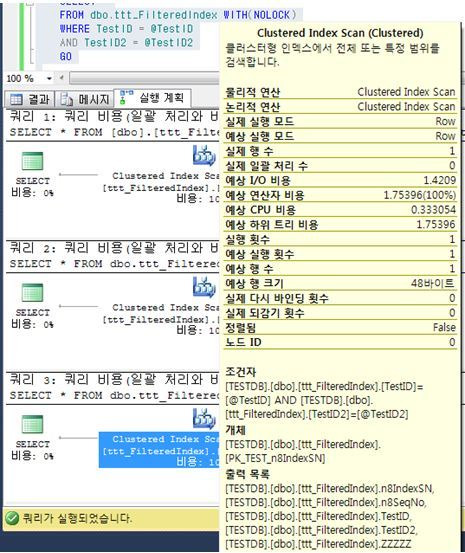Click the 예상 CPU 비용 value 0.333054
Viewport: 465px width, 553px height.
(x=433, y=210)
